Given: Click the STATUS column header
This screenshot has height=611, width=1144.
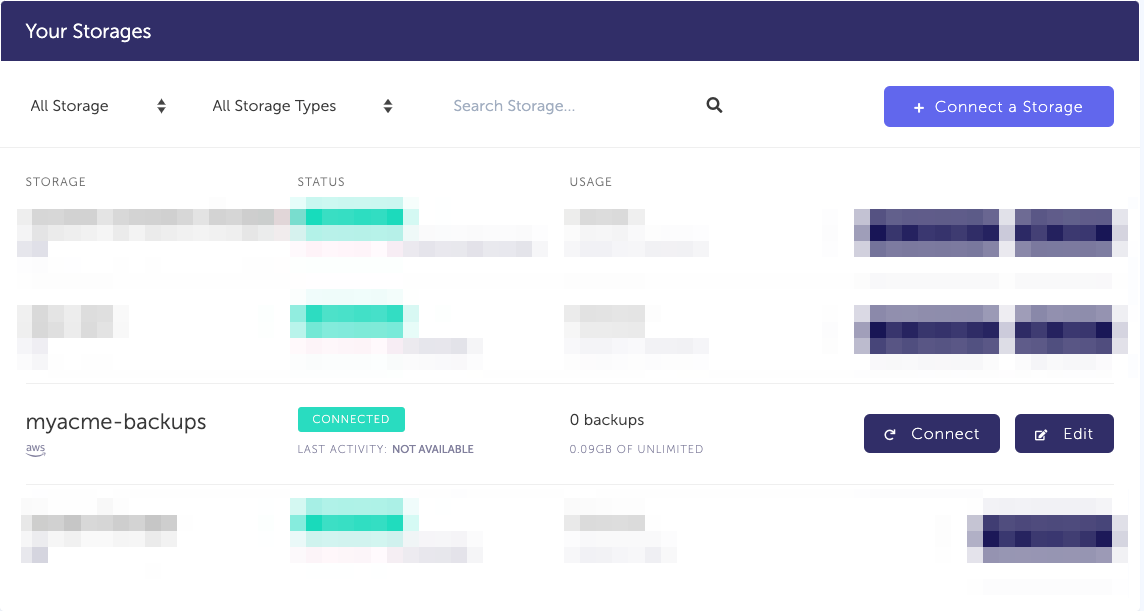Looking at the screenshot, I should point(321,181).
